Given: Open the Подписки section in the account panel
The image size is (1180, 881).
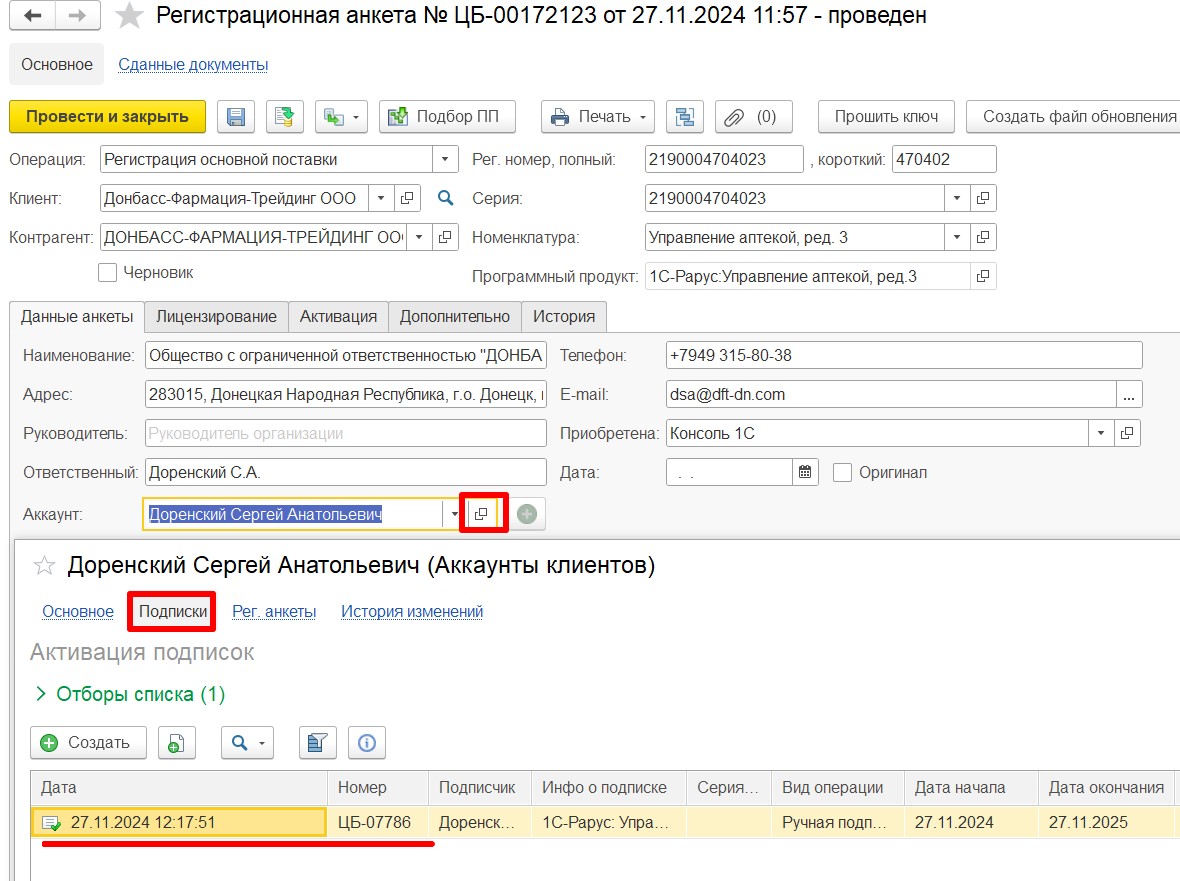Looking at the screenshot, I should (x=172, y=612).
